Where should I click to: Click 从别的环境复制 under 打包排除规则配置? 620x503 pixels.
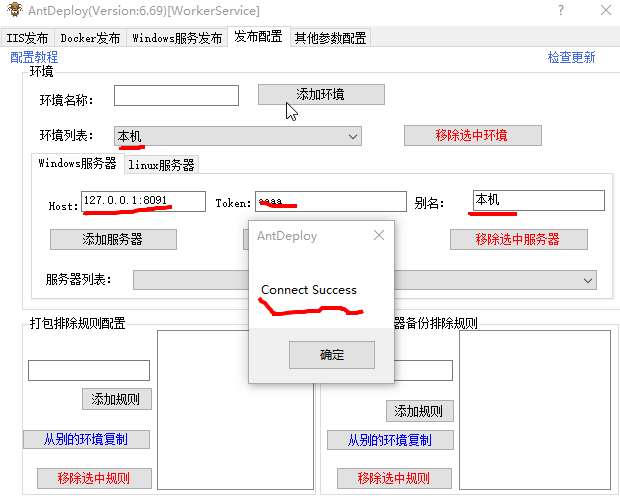(86, 439)
